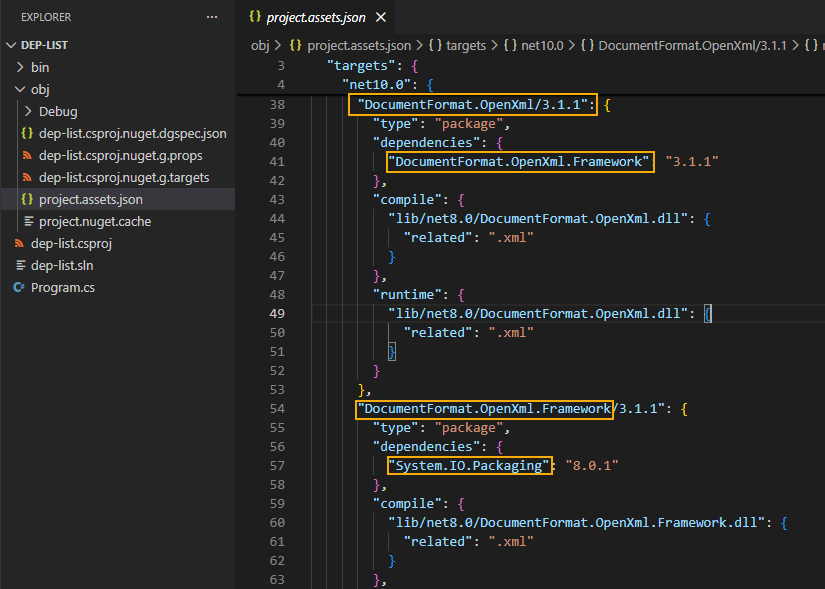
Task: Select the project.assets.json editor tab
Action: coord(315,17)
